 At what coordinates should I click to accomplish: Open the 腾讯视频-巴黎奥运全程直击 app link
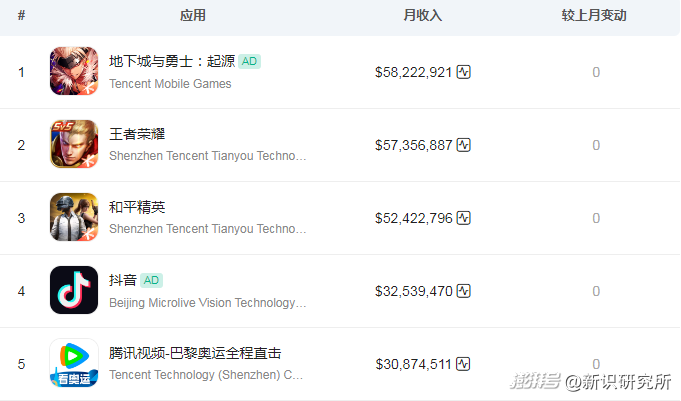click(195, 353)
